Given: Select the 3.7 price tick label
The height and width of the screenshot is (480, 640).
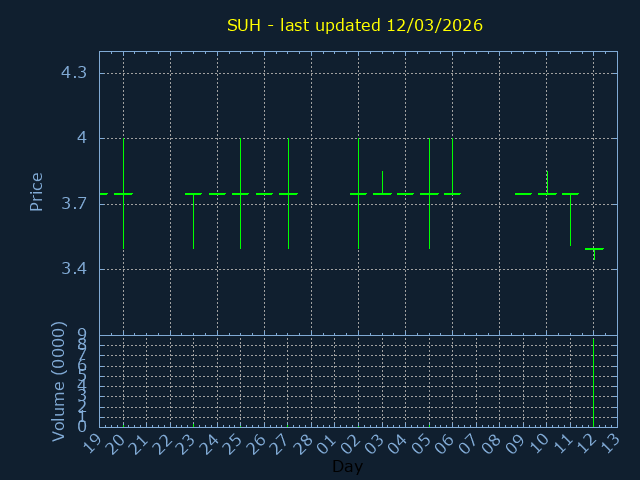Looking at the screenshot, I should tap(74, 204).
